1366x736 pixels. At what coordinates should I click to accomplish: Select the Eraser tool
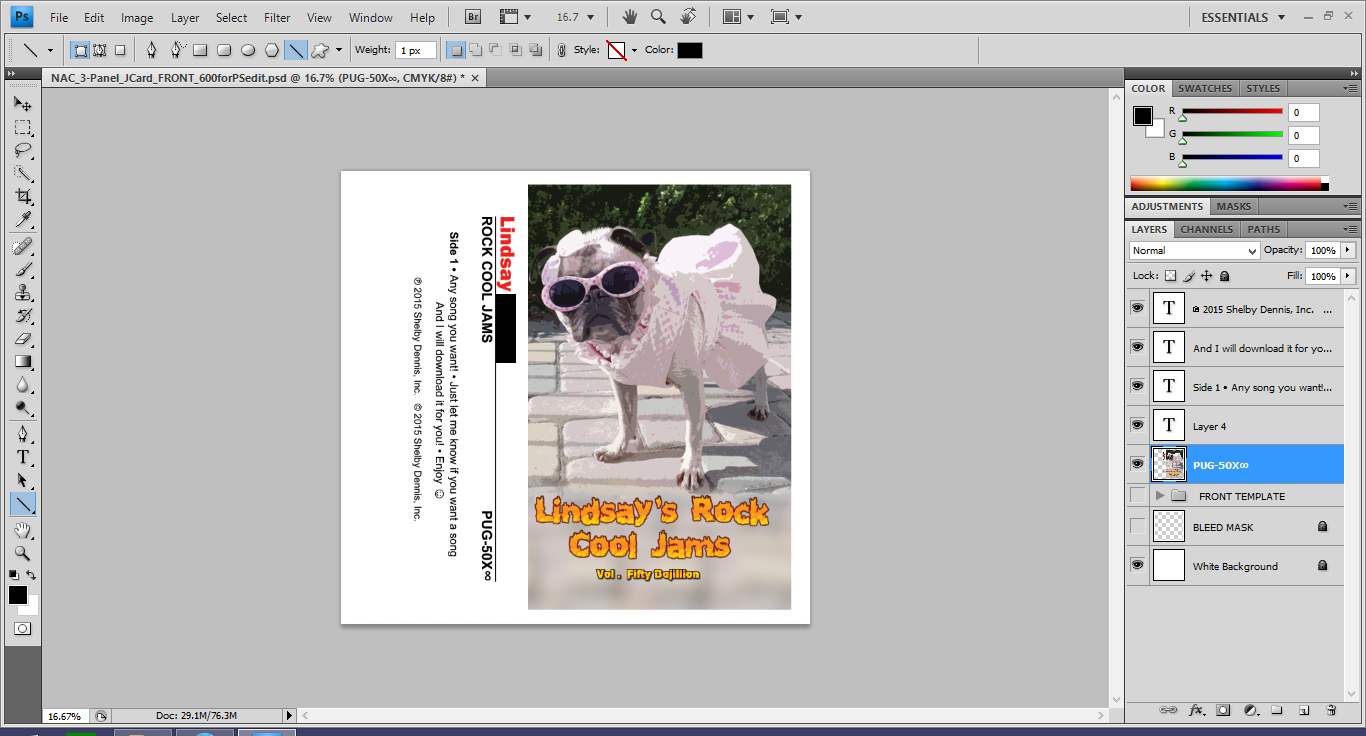coord(22,338)
